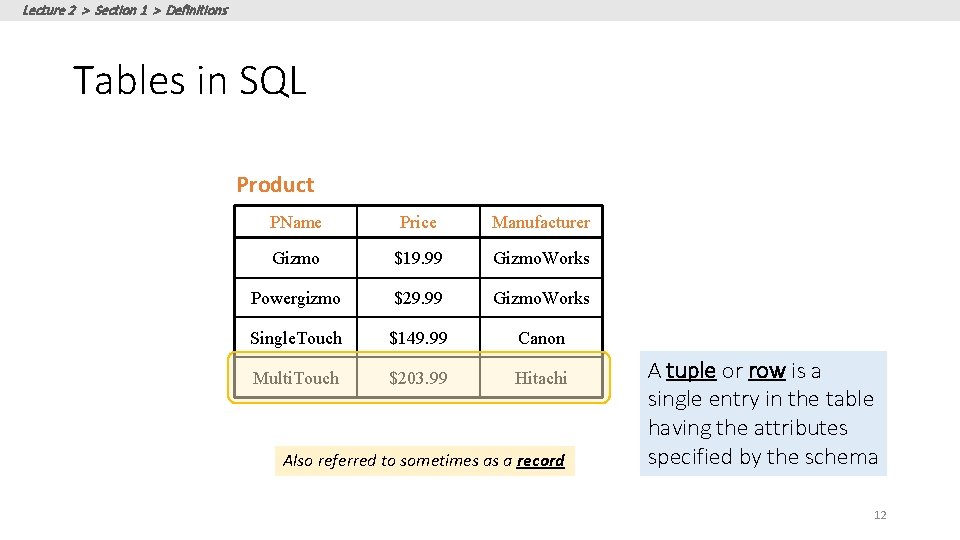Image resolution: width=960 pixels, height=540 pixels.
Task: Click the $19.99 price cell
Action: click(x=418, y=258)
